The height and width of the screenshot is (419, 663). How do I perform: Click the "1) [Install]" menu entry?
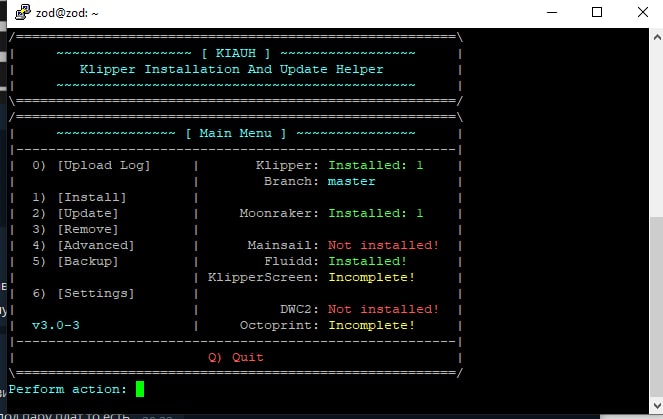click(79, 197)
